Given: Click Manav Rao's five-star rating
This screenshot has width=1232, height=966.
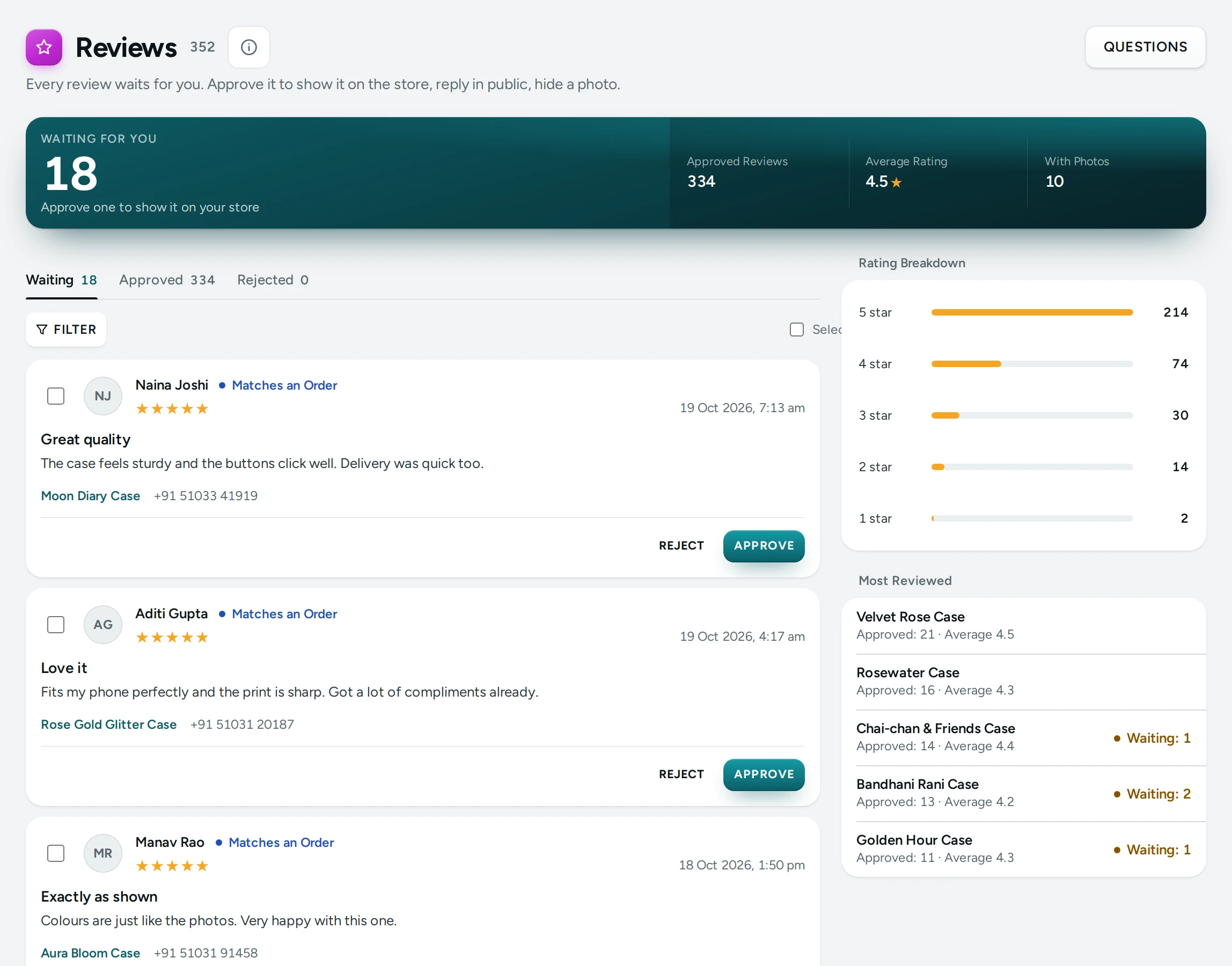Looking at the screenshot, I should pyautogui.click(x=172, y=865).
